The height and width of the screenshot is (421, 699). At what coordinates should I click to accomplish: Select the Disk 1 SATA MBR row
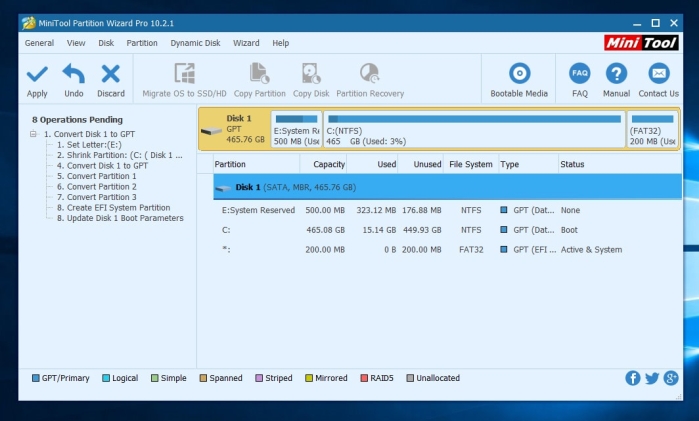coord(447,187)
